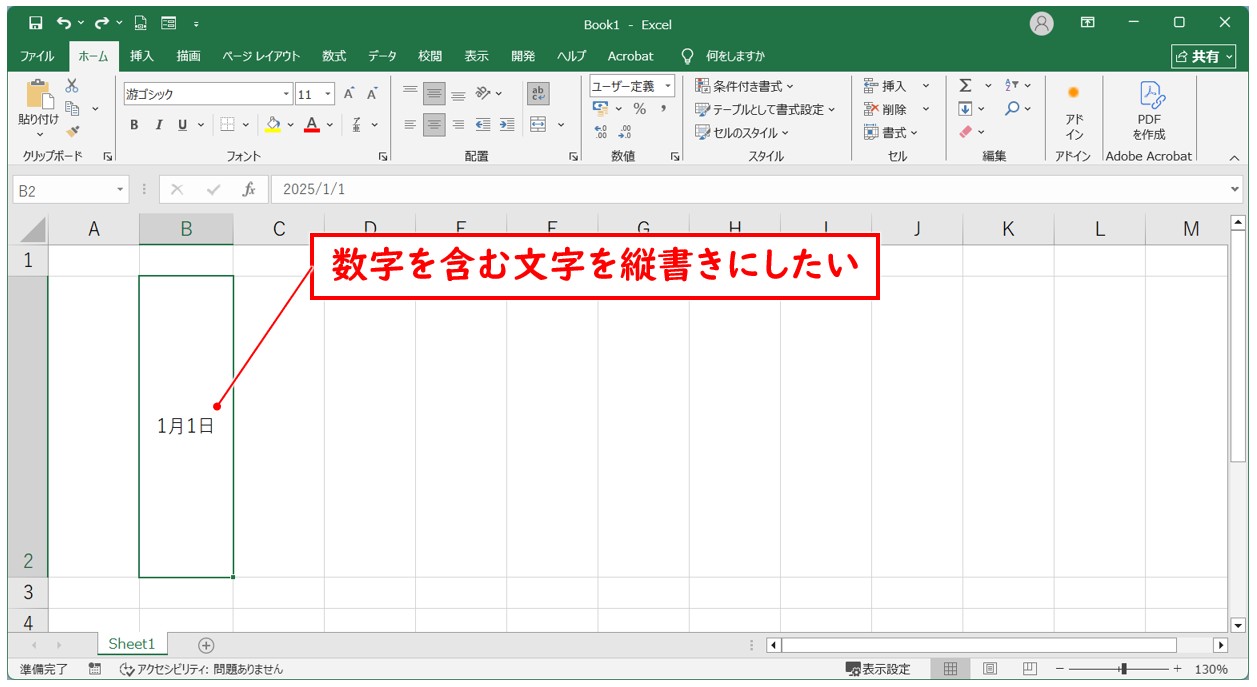Image resolution: width=1257 pixels, height=687 pixels.
Task: Click the phonetic guide (ruby) icon
Action: click(x=357, y=125)
